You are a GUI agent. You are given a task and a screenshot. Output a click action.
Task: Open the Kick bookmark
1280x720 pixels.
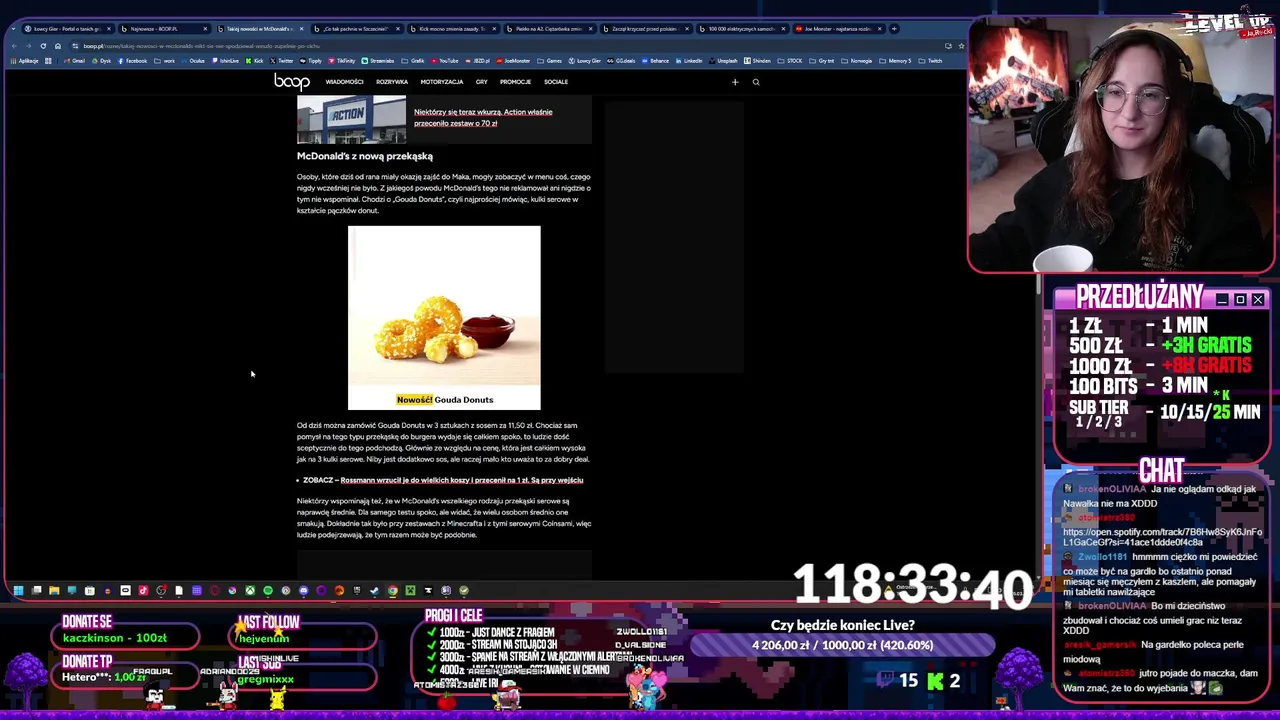point(254,61)
